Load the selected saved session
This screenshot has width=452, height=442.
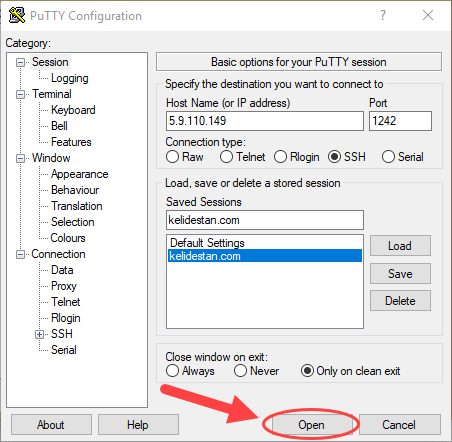click(x=400, y=246)
